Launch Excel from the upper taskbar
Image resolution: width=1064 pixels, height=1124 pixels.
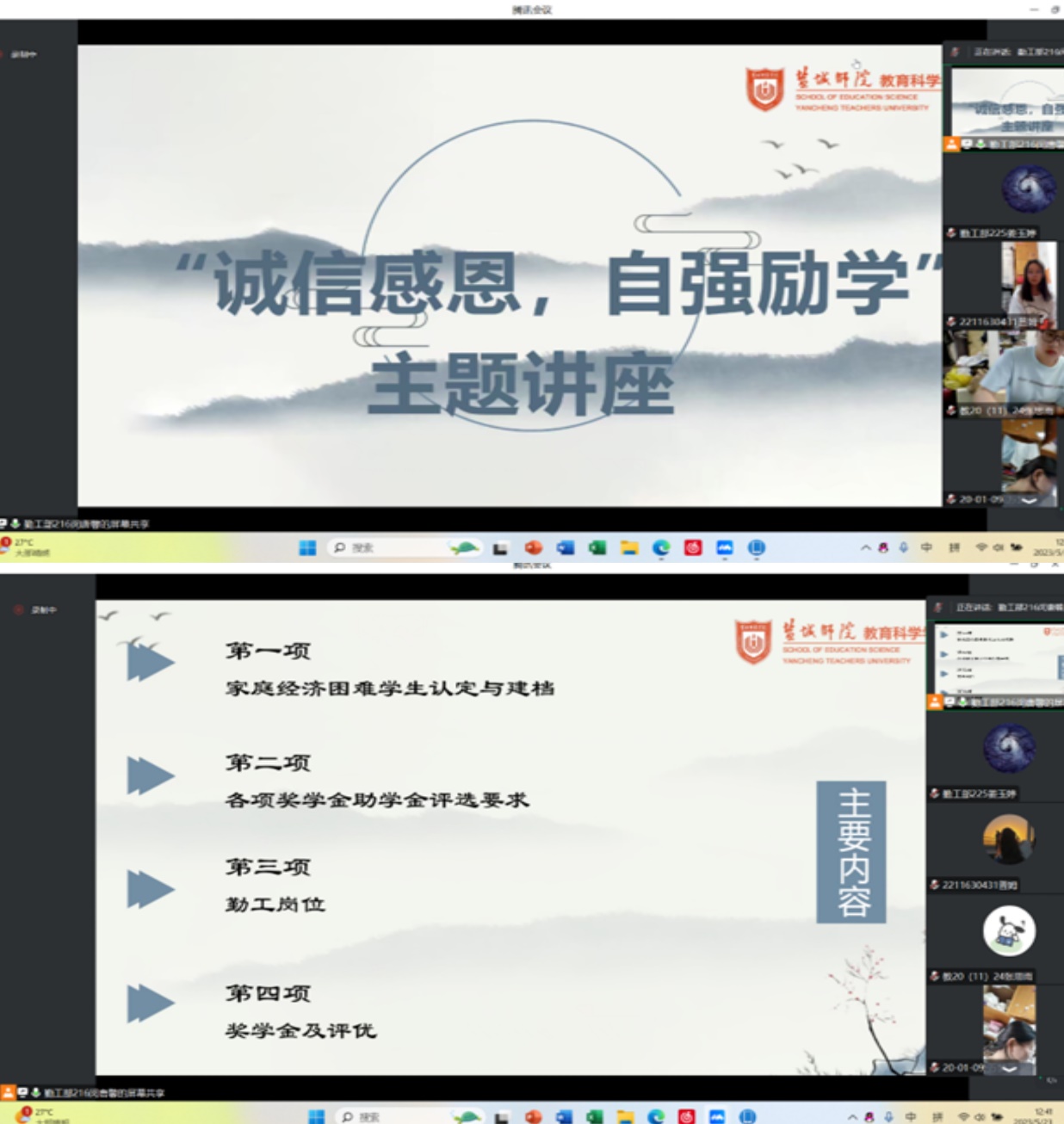point(597,548)
